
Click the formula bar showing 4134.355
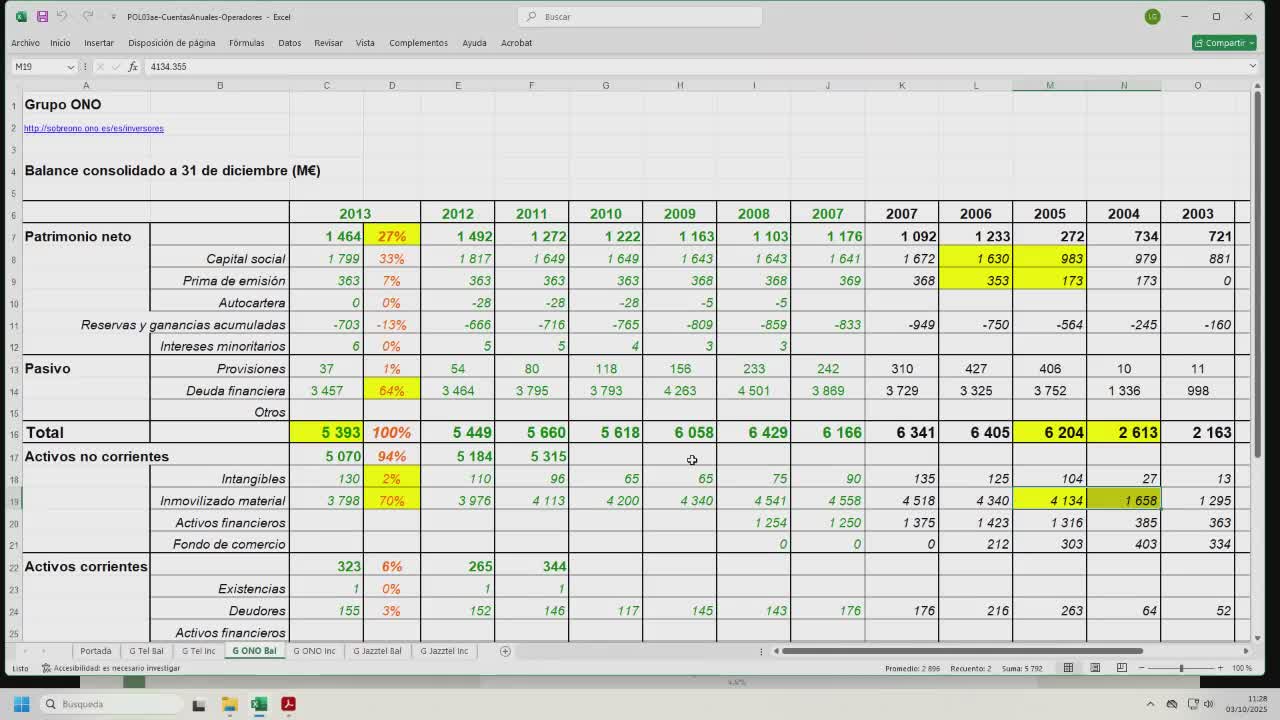pos(695,66)
